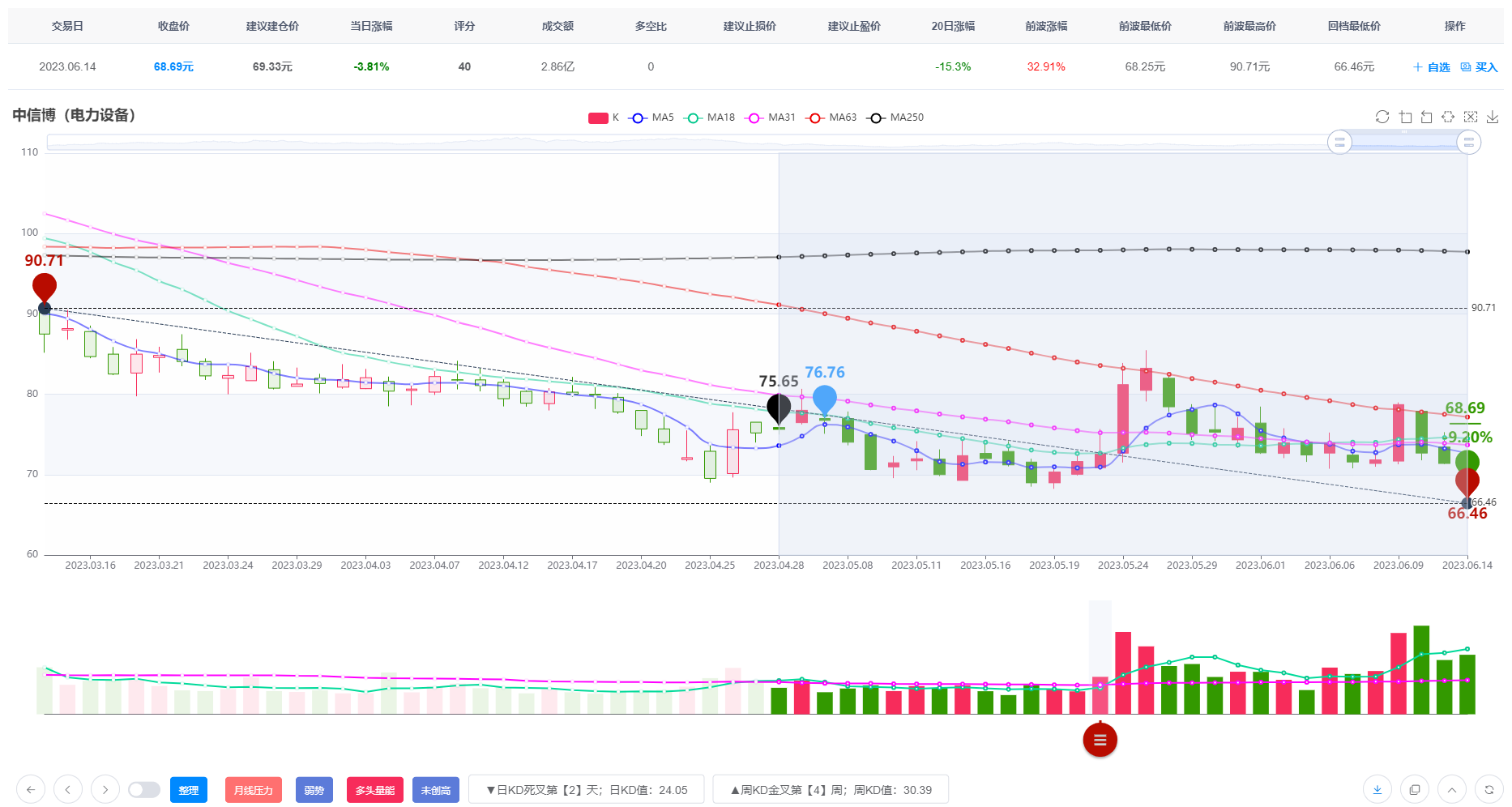
Task: Click the bottom-right download icon button
Action: pyautogui.click(x=1377, y=789)
